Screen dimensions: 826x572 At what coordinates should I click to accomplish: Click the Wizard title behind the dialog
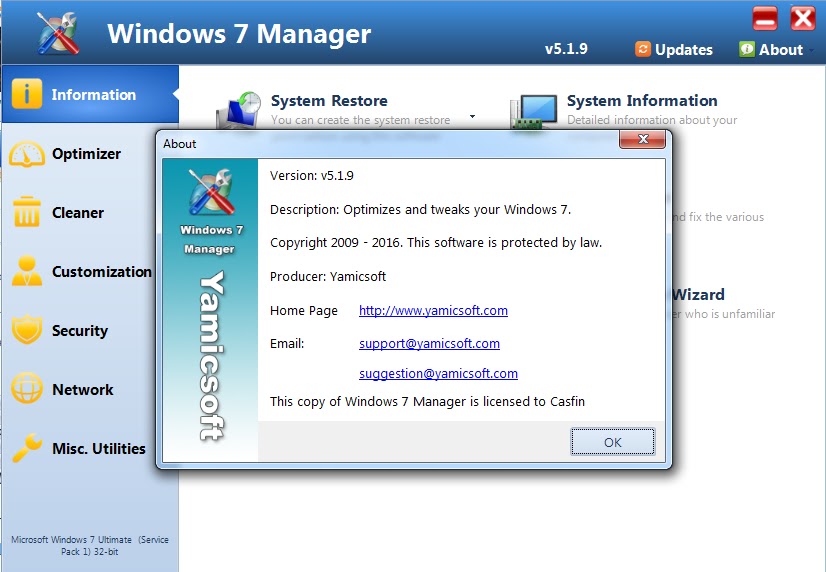click(699, 294)
